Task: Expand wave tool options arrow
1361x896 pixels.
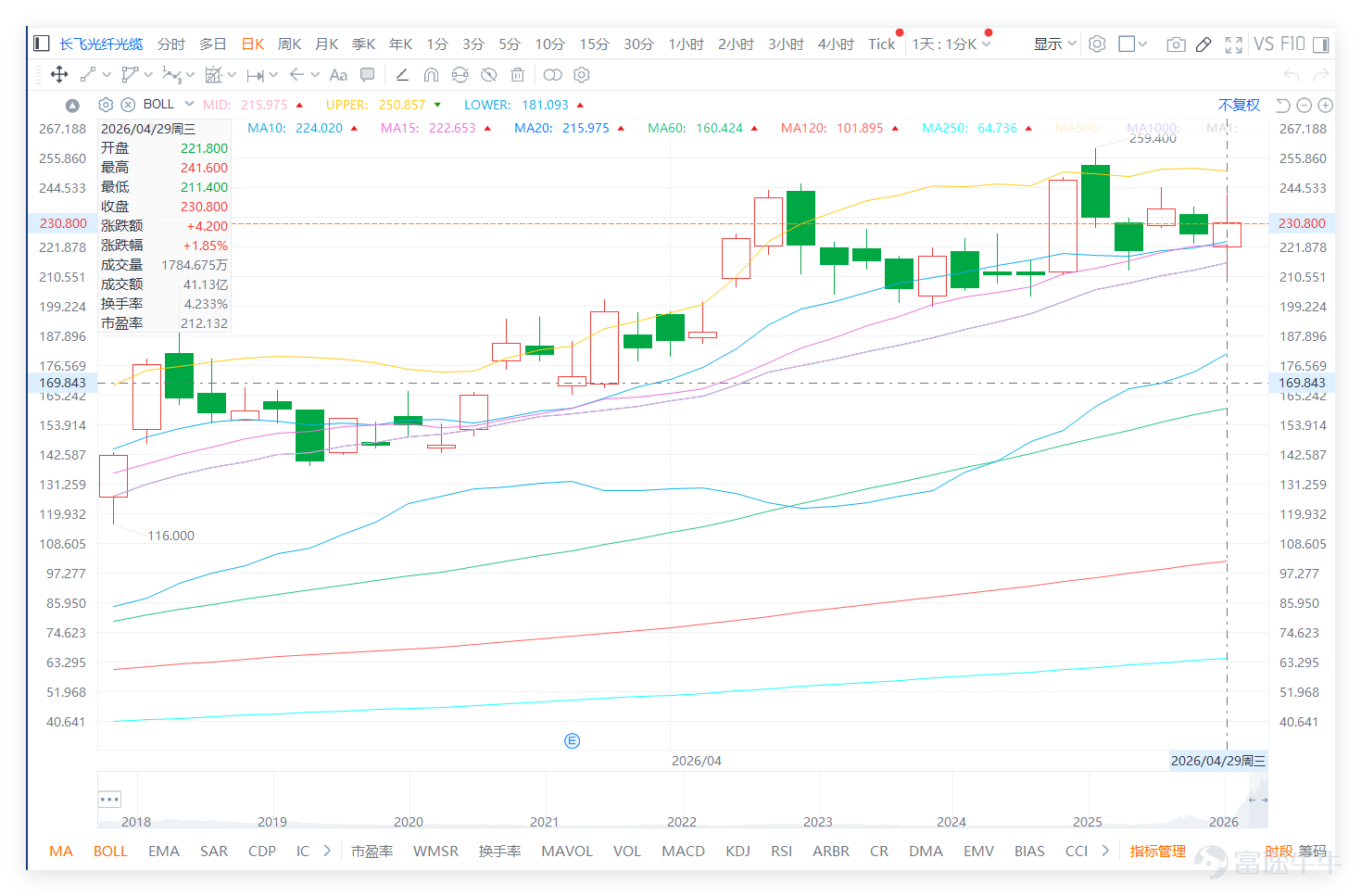Action: click(190, 75)
